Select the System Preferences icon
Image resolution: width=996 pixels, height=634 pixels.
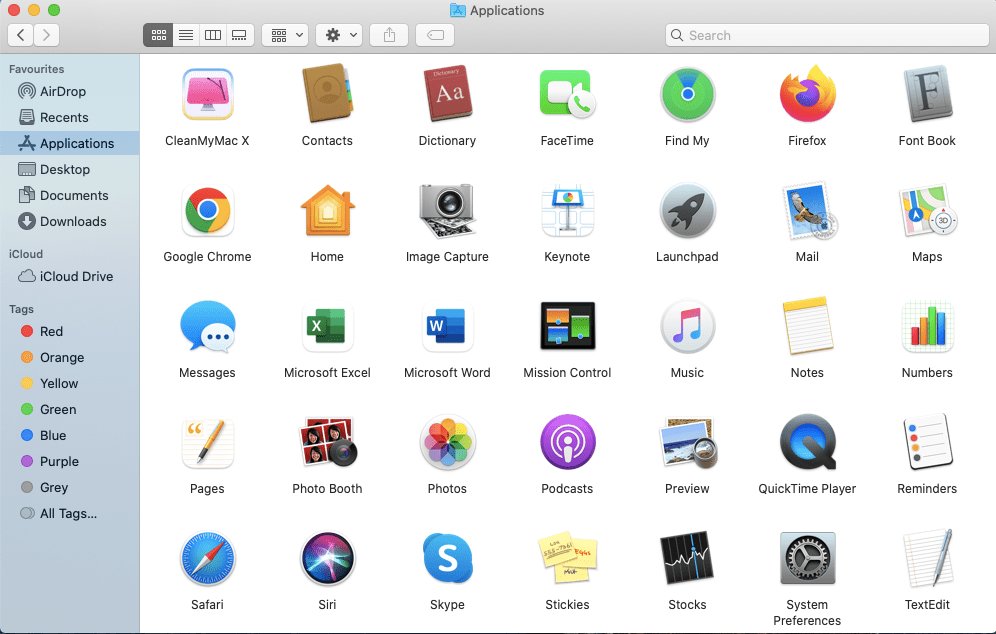(807, 558)
